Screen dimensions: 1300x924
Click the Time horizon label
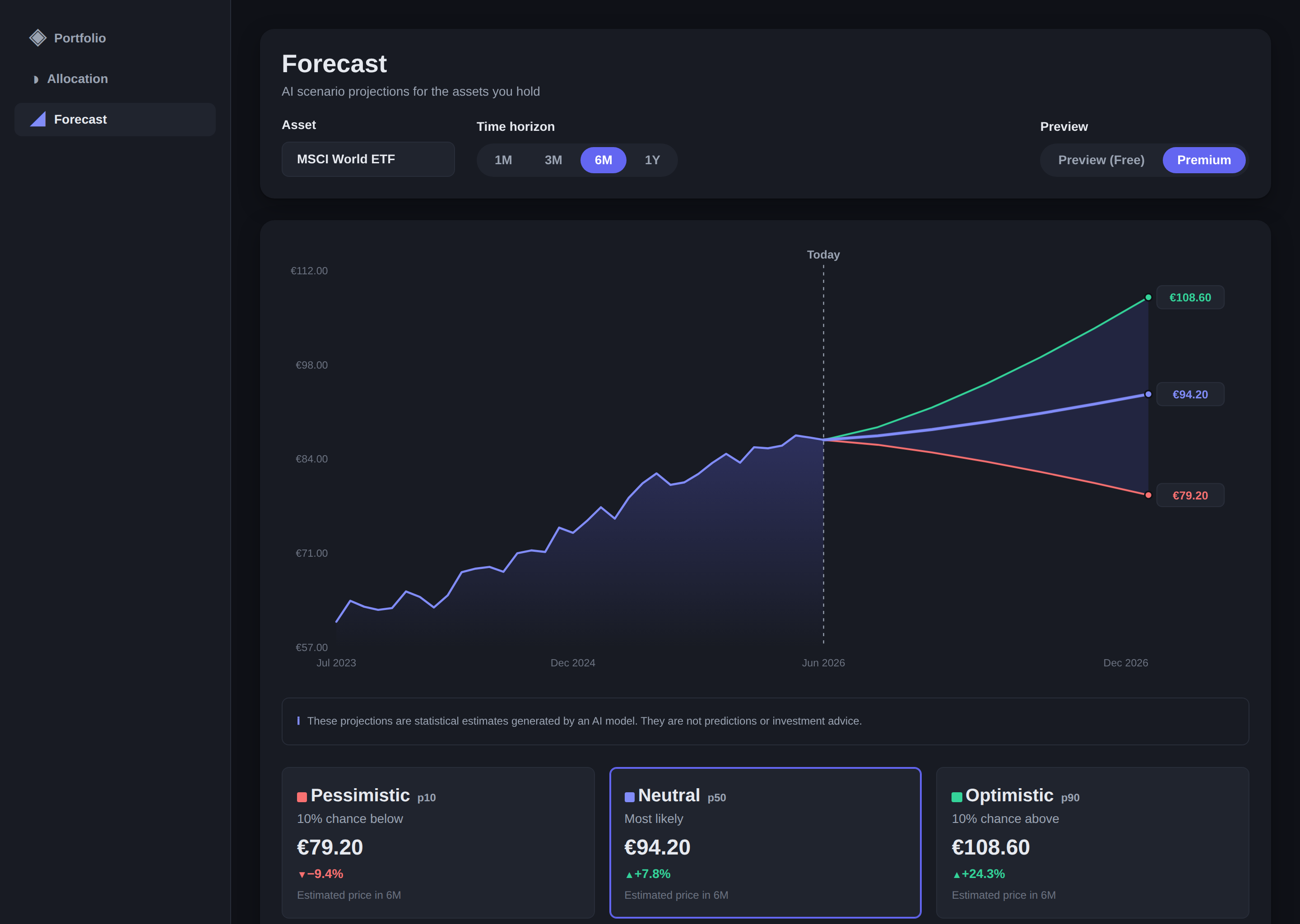pos(515,127)
